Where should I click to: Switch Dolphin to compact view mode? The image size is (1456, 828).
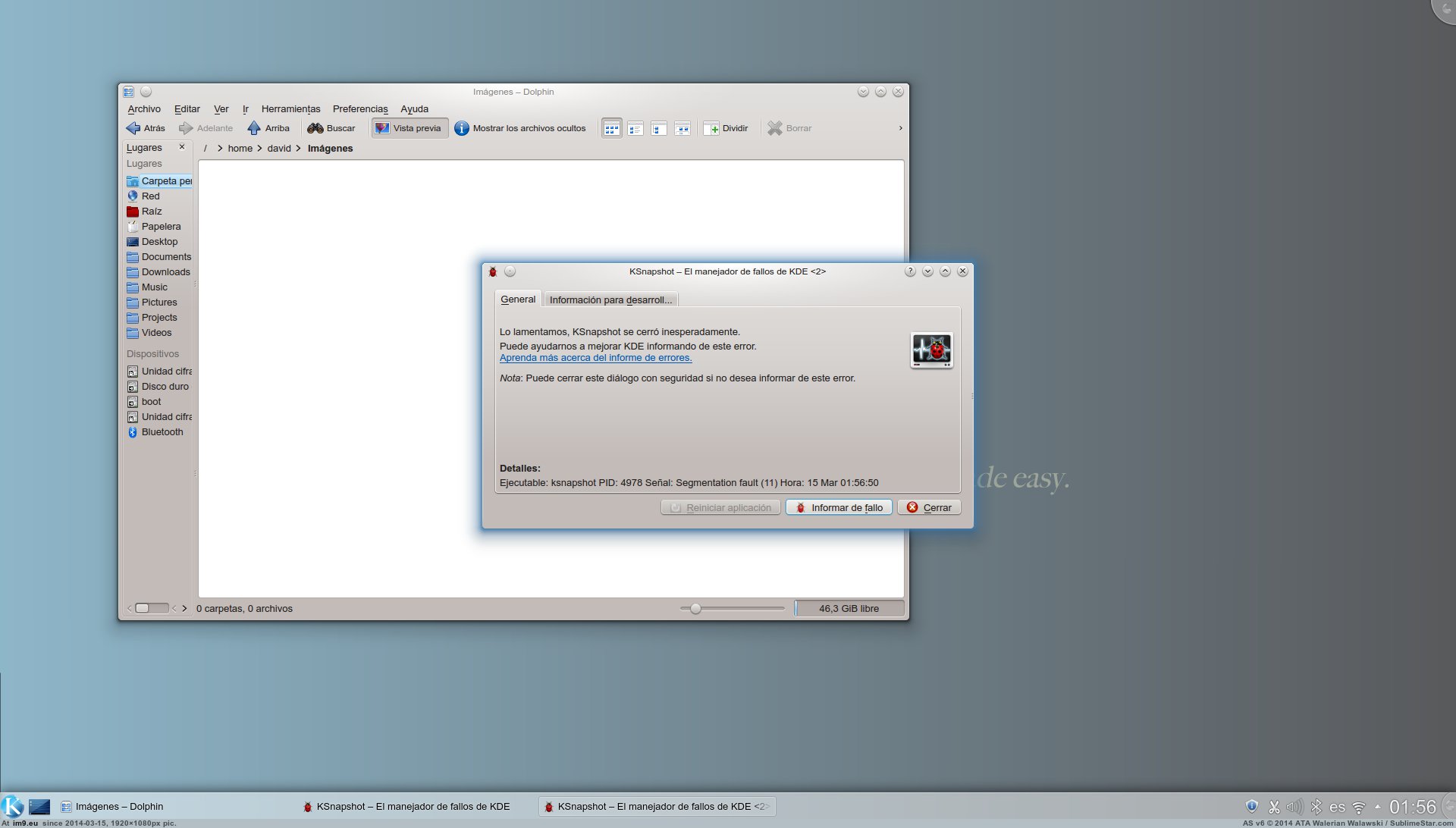[x=635, y=128]
